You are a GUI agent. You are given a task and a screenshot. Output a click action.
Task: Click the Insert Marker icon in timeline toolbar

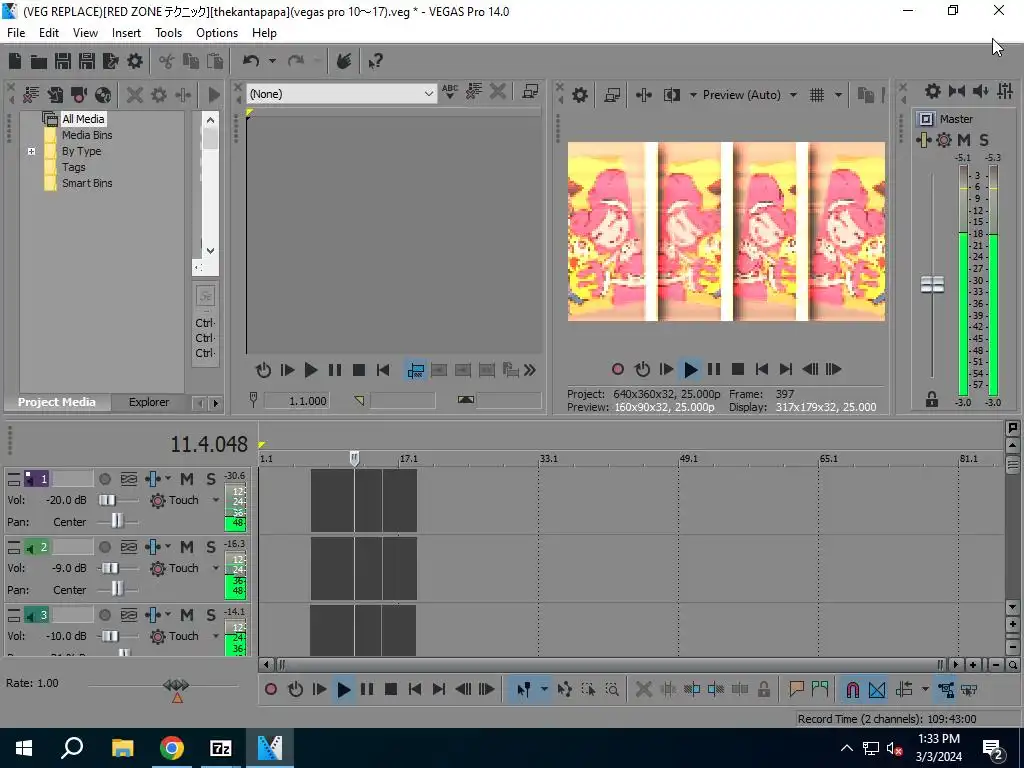(796, 689)
